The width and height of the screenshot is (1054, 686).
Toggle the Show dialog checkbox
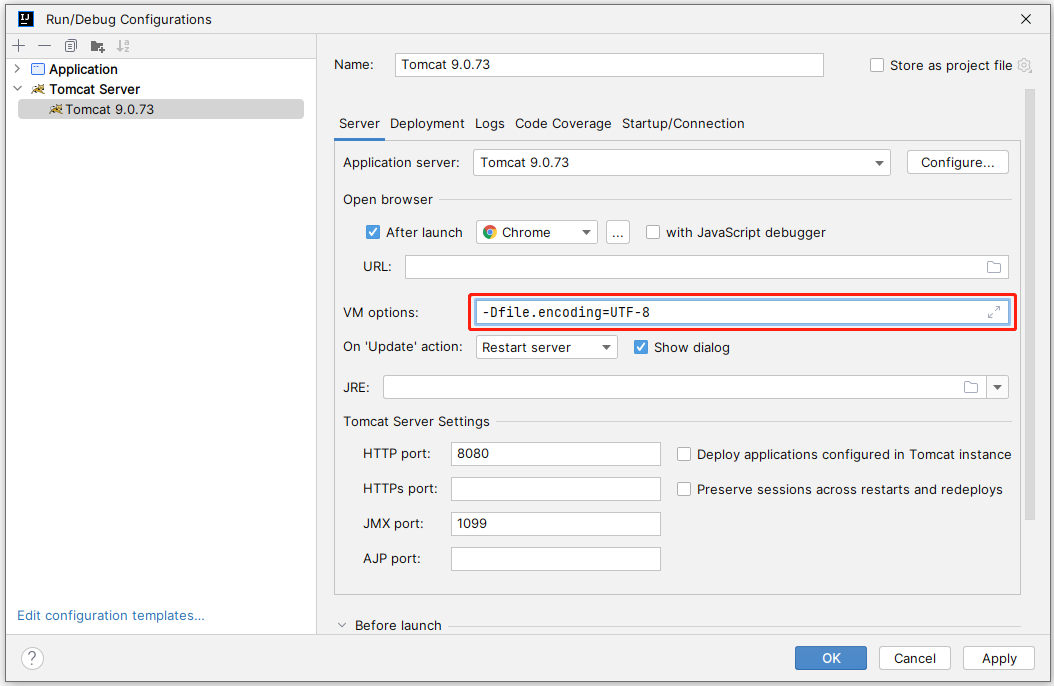point(641,347)
